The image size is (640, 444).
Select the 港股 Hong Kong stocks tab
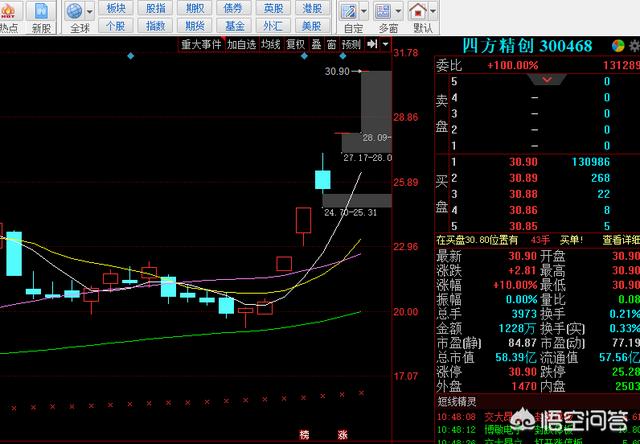[312, 8]
